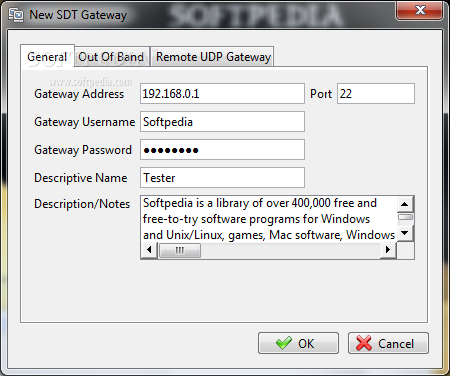Click the notes vertical scrollbar thumb
The height and width of the screenshot is (376, 450).
405,217
